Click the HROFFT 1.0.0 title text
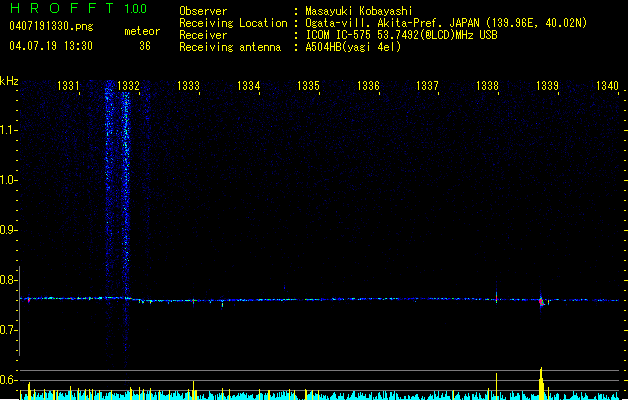Viewport: 629px width, 400px height. [x=79, y=8]
